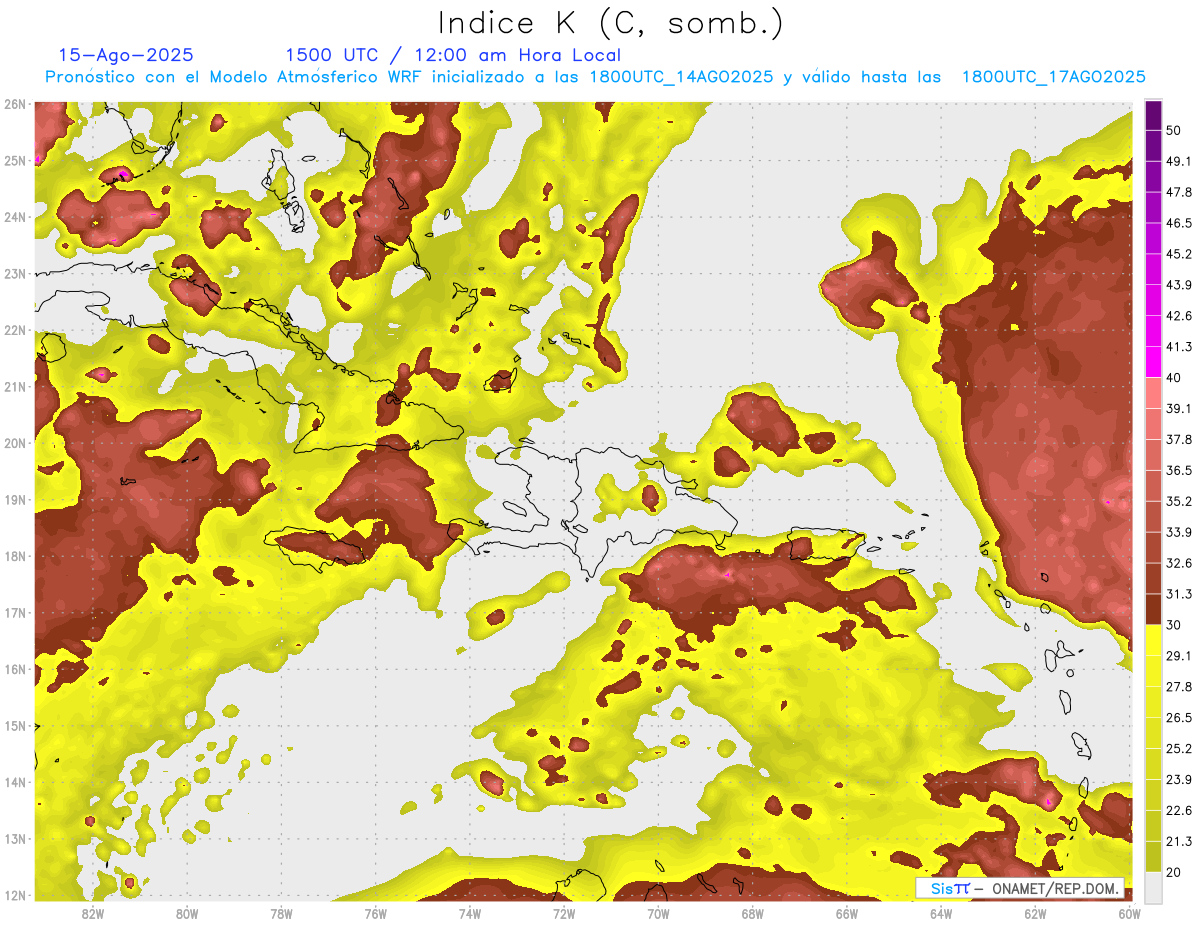Click the 74W longitude label
The image size is (1200, 927).
tap(470, 913)
